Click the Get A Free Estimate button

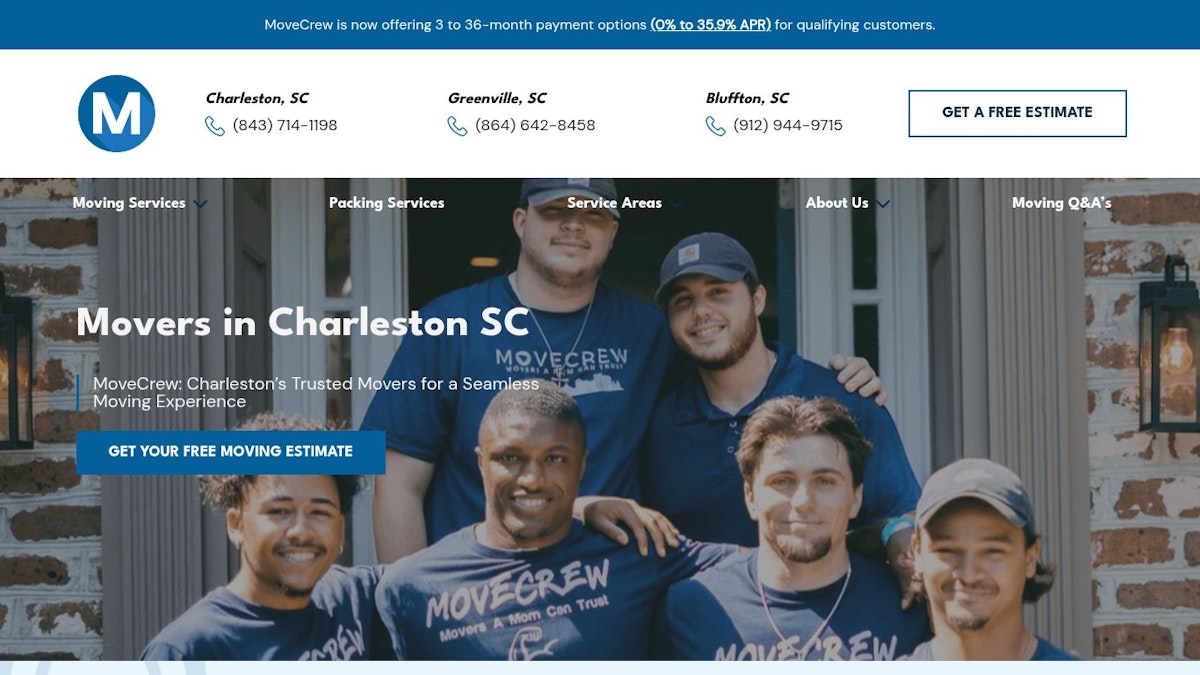tap(1017, 113)
